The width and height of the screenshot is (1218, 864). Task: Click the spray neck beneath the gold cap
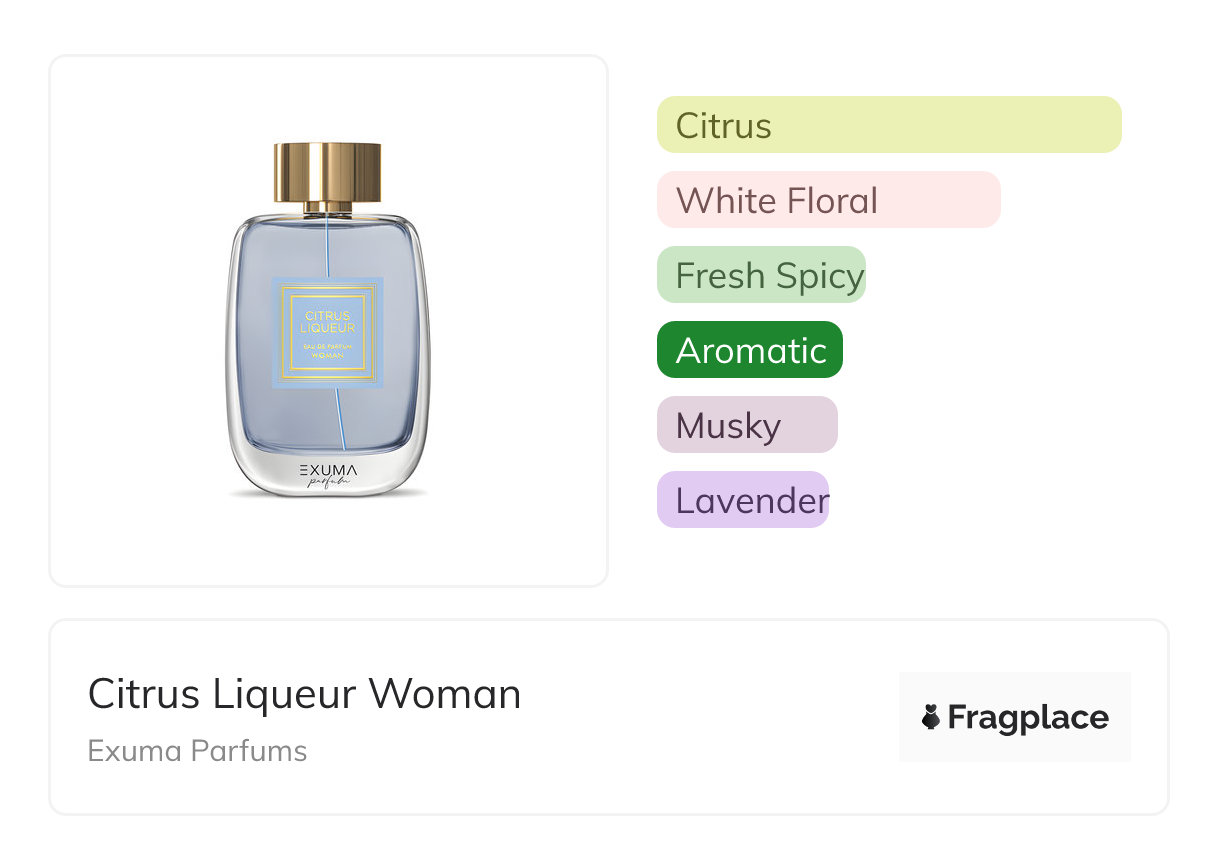[x=328, y=207]
